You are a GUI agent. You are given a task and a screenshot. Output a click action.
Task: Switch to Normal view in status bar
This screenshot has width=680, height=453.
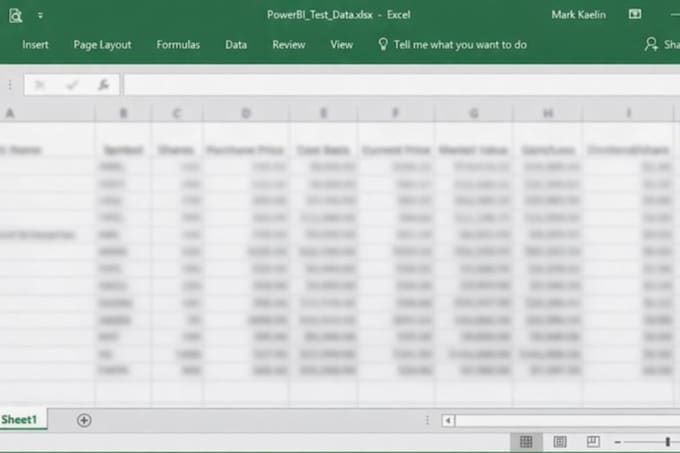pyautogui.click(x=526, y=442)
